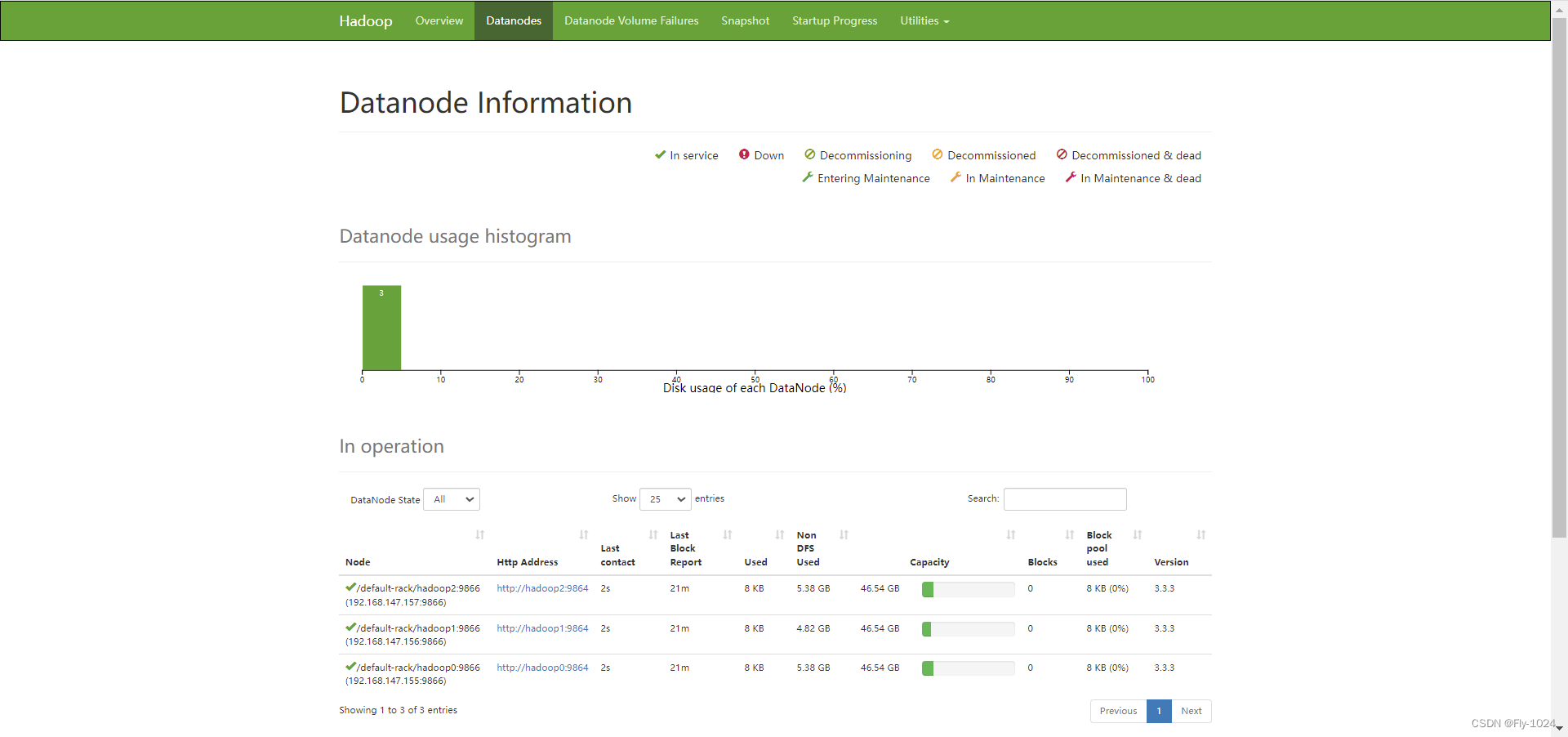The width and height of the screenshot is (1568, 737).
Task: Click the orange Decommissioned legend icon
Action: [x=938, y=154]
